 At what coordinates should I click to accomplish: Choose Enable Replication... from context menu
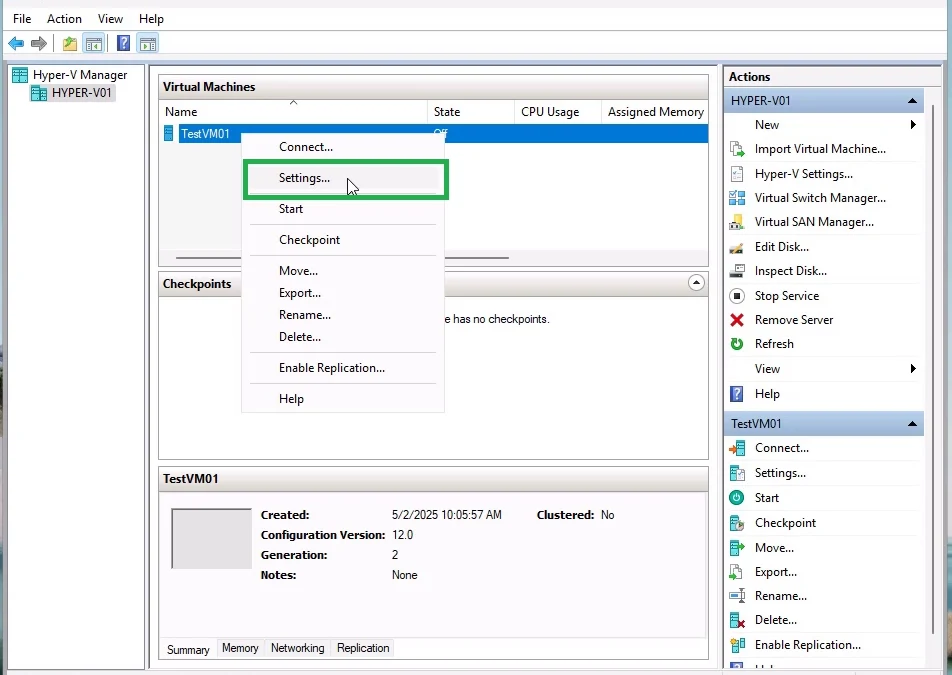[343, 368]
